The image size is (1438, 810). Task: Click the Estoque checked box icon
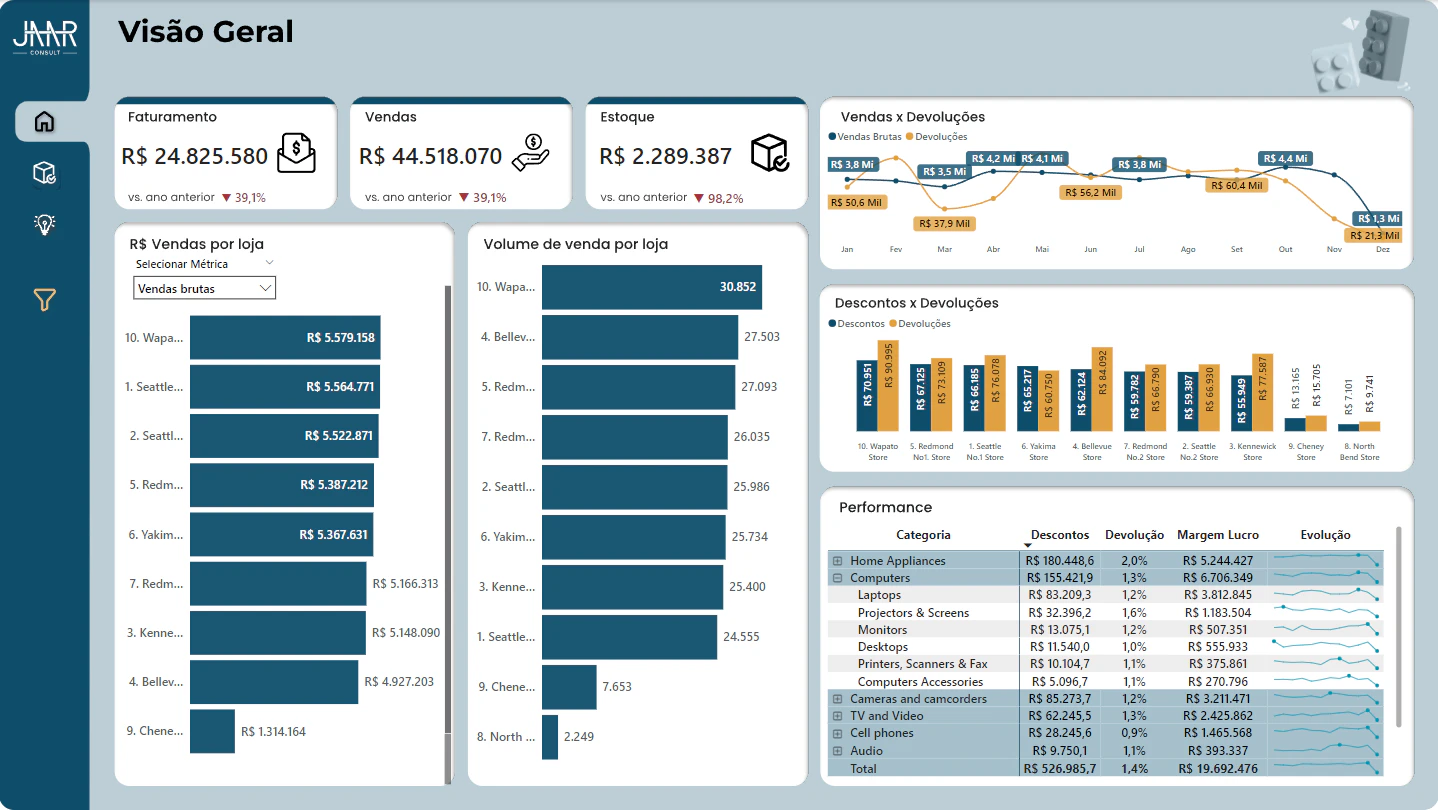point(770,153)
